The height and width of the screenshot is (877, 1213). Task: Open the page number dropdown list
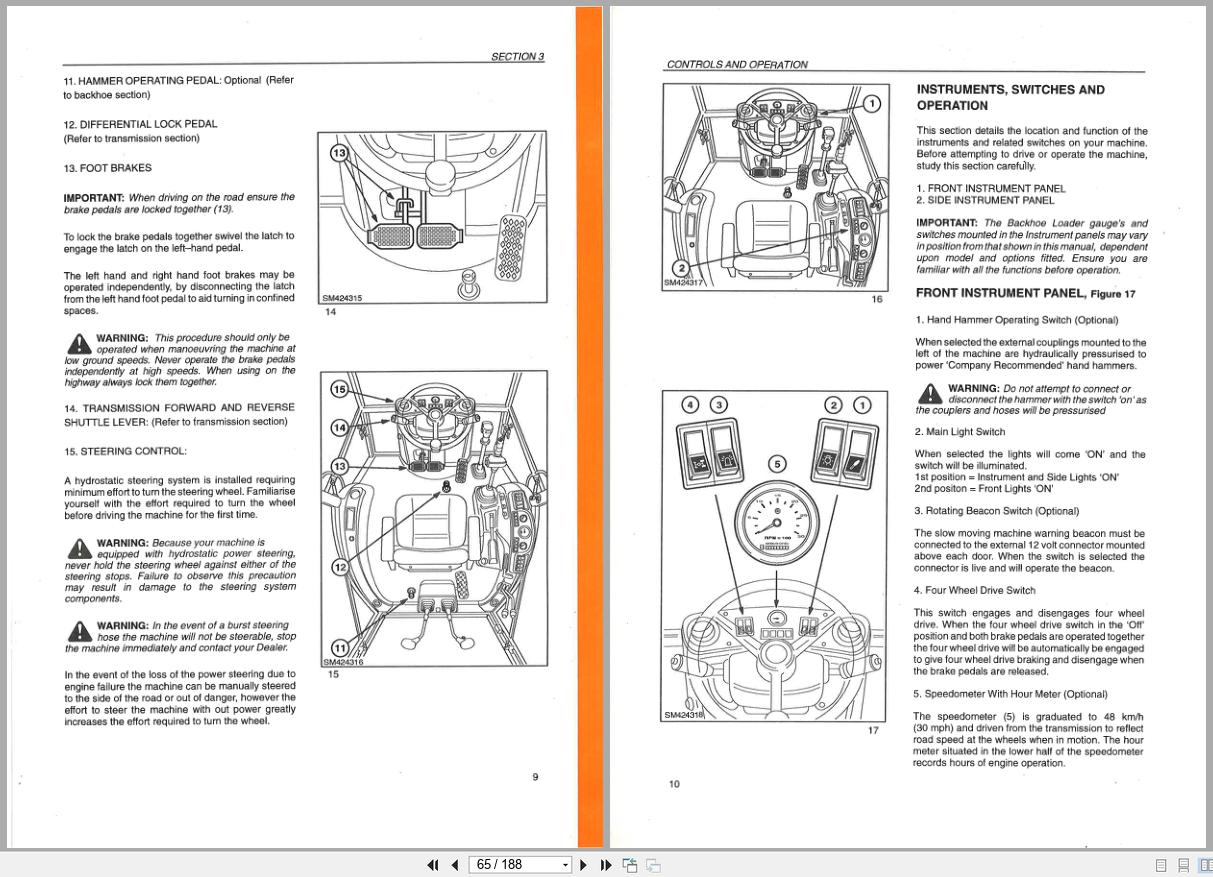pyautogui.click(x=563, y=864)
